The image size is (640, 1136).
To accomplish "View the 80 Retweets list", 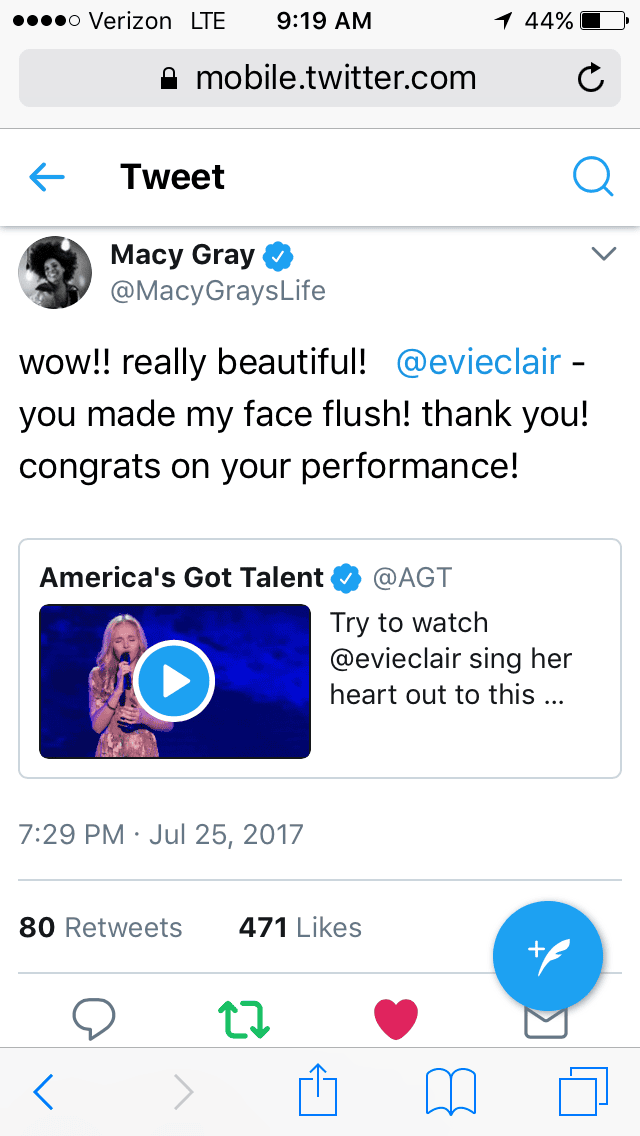I will (101, 927).
